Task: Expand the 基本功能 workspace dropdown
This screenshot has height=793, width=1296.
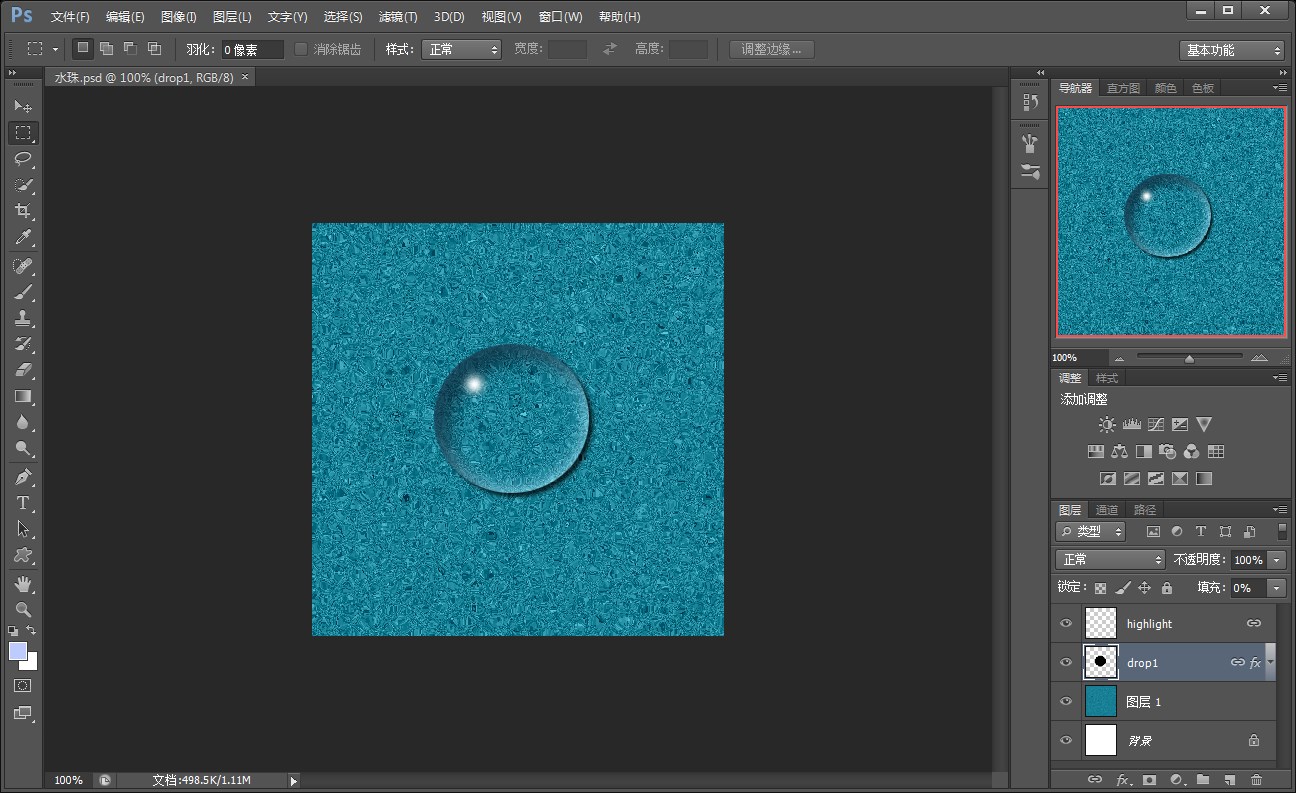Action: pyautogui.click(x=1232, y=50)
